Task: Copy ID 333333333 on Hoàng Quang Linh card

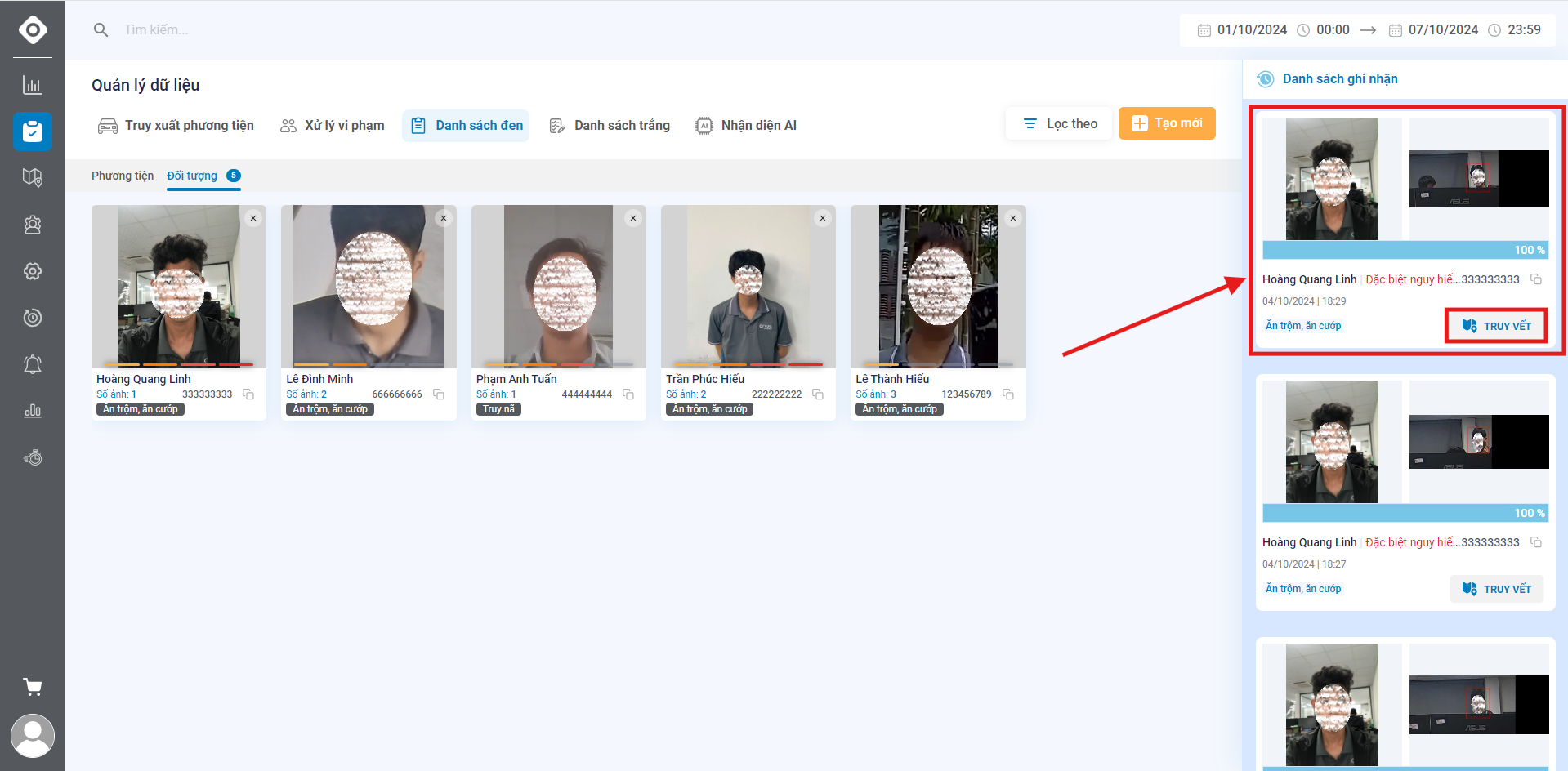Action: (x=248, y=394)
